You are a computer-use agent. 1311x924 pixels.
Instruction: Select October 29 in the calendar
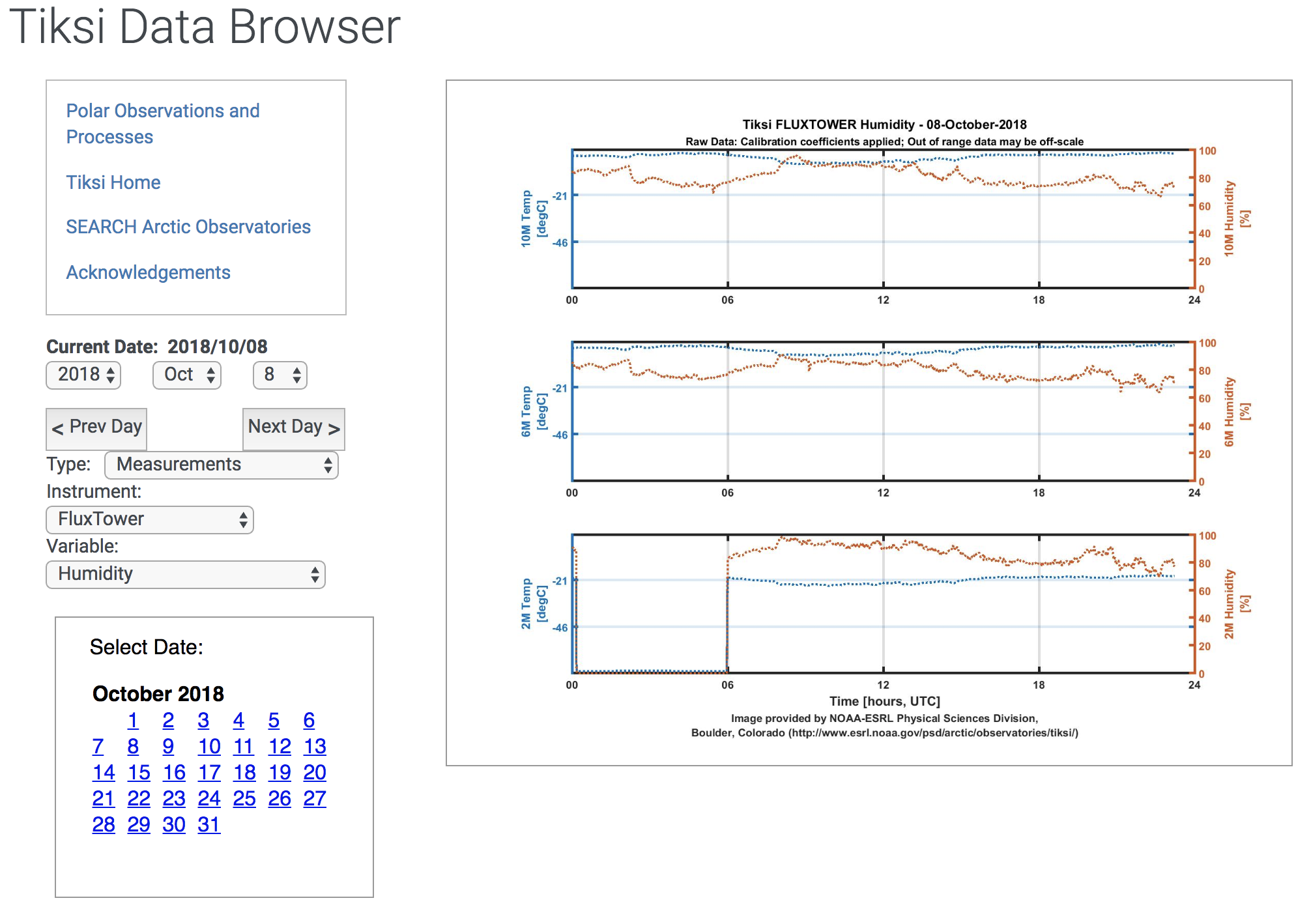(x=139, y=825)
